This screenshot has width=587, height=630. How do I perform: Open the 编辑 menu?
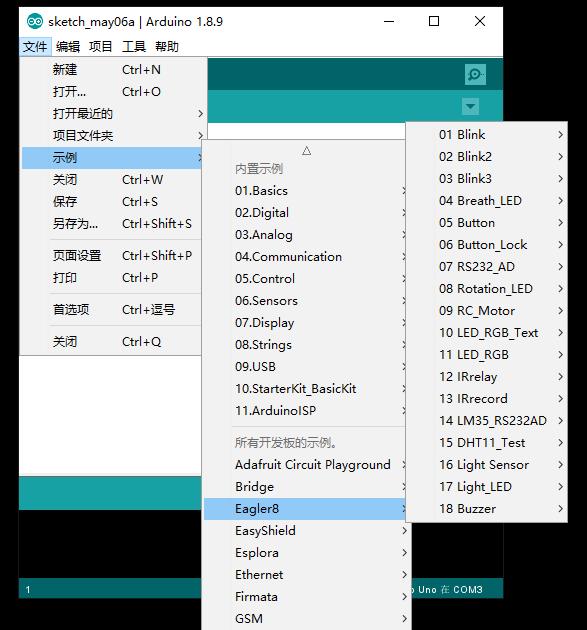point(68,47)
